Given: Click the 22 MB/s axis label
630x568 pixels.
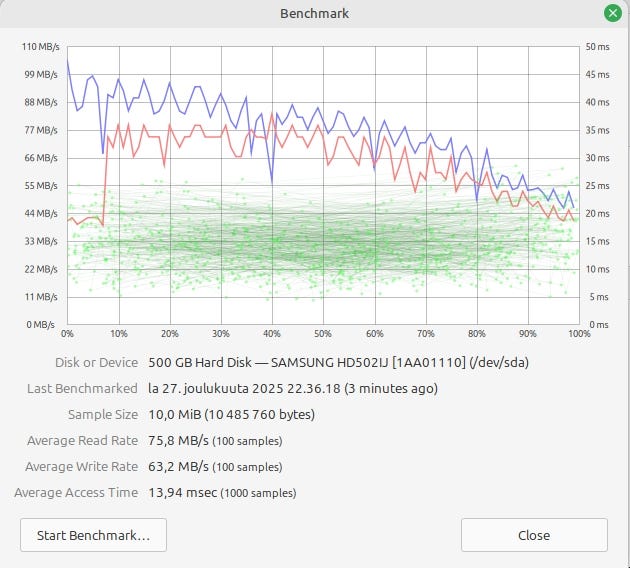Looking at the screenshot, I should 41,269.
